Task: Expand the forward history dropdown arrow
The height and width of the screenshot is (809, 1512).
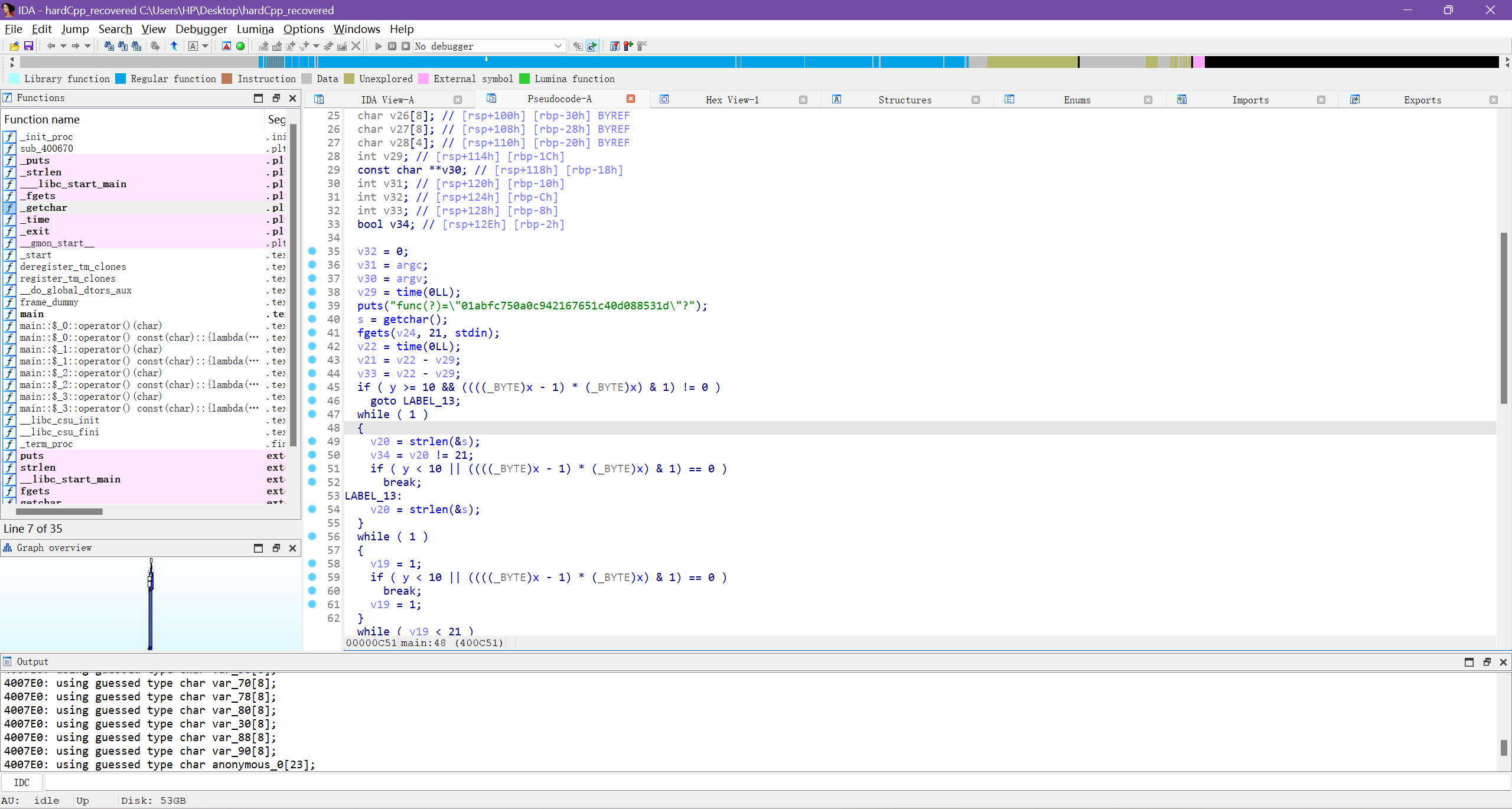Action: click(87, 46)
